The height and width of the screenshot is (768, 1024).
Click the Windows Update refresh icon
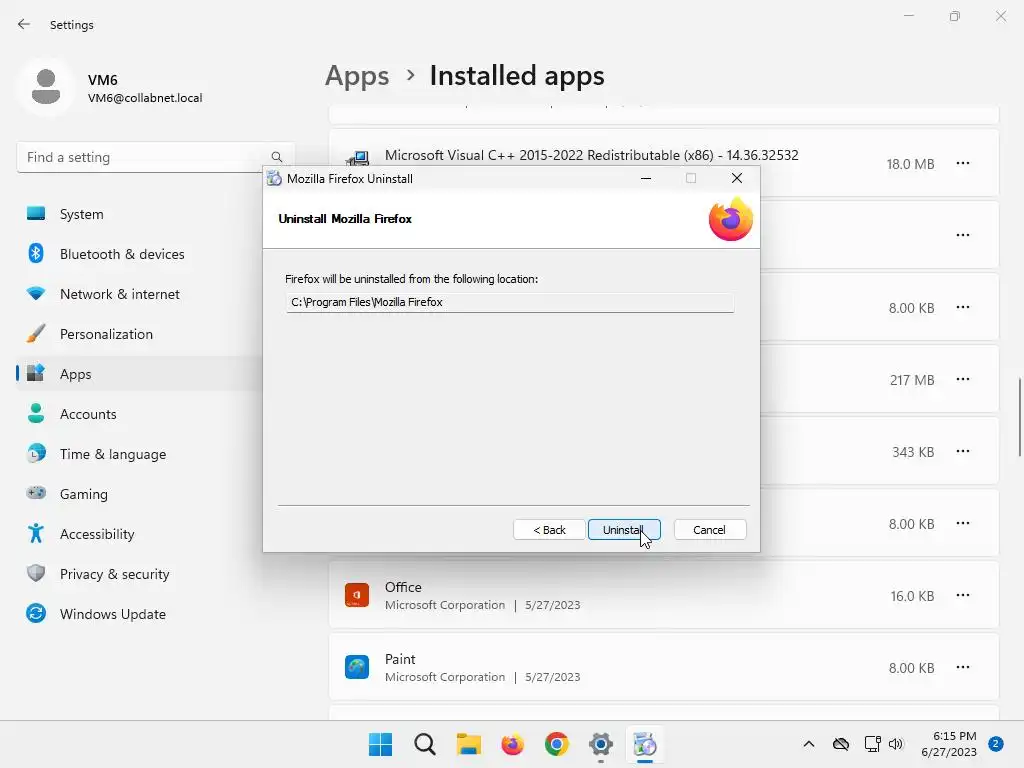pos(36,613)
